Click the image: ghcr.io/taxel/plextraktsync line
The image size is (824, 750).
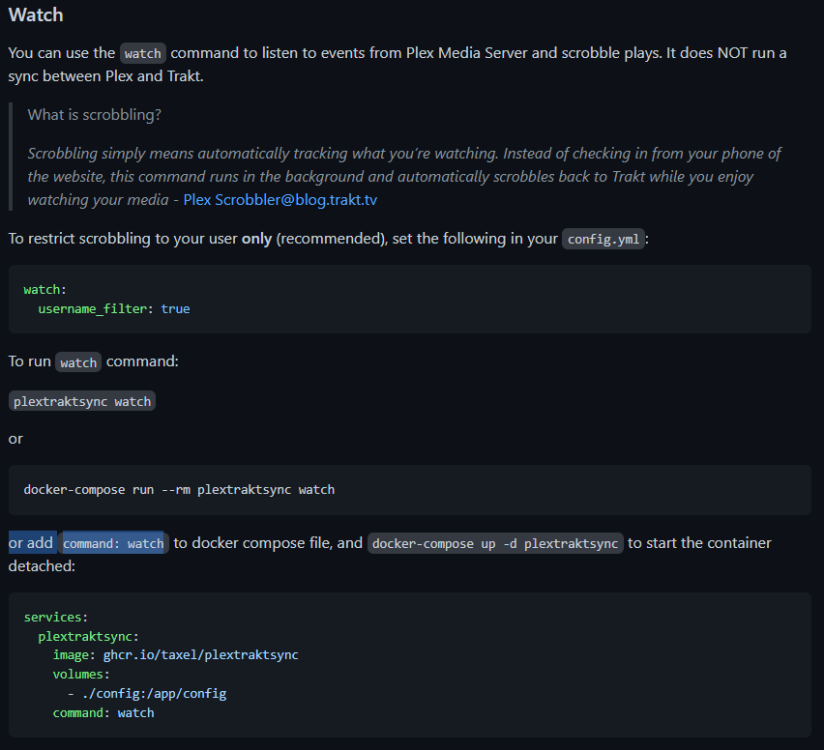tap(176, 655)
